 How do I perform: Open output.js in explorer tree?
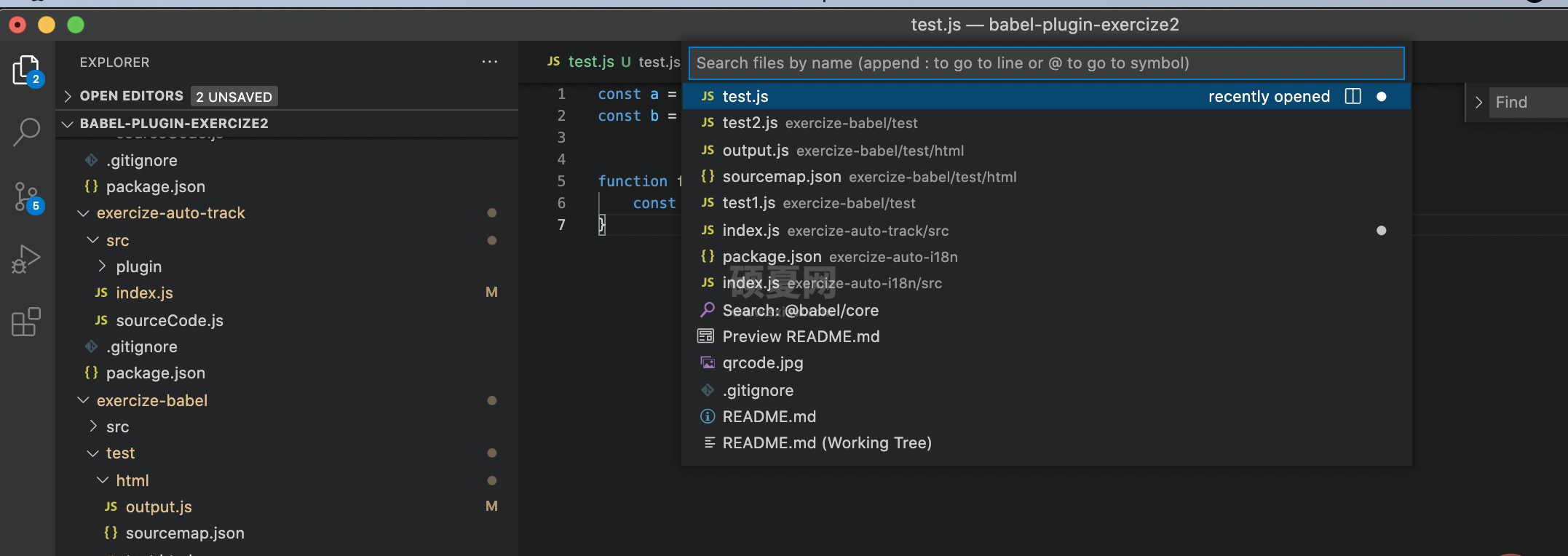159,507
